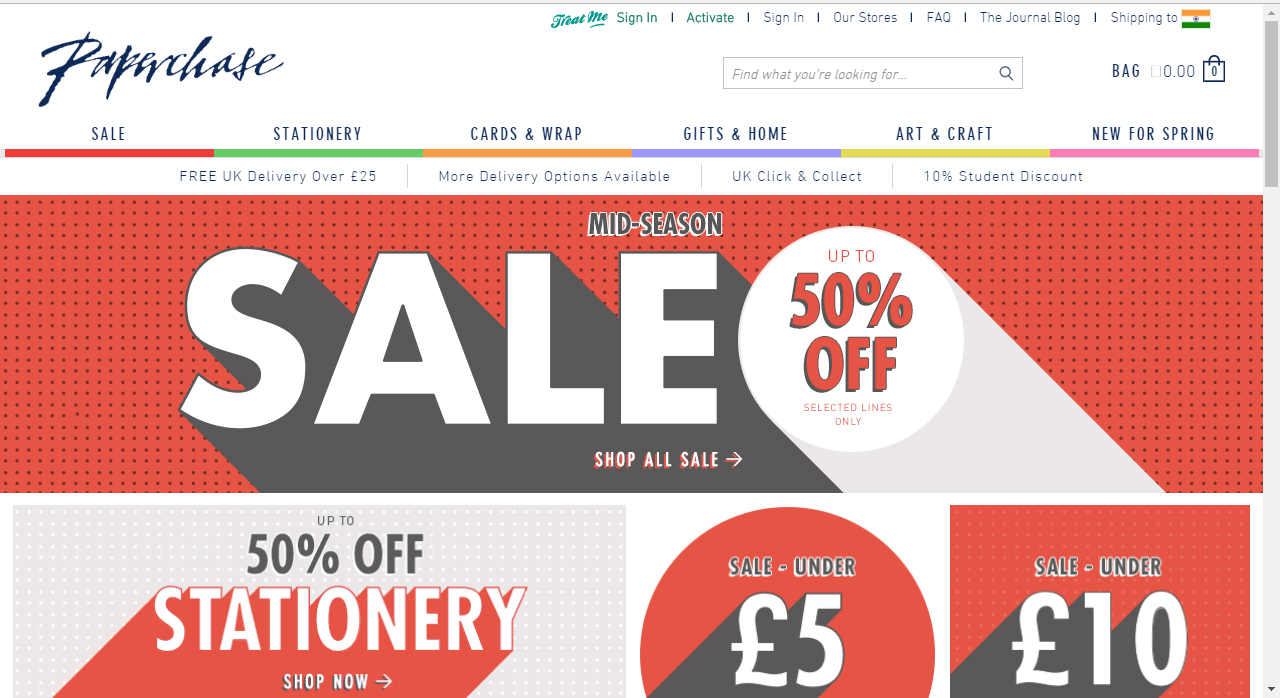Image resolution: width=1280 pixels, height=698 pixels.
Task: Open the Sale menu
Action: pos(109,133)
